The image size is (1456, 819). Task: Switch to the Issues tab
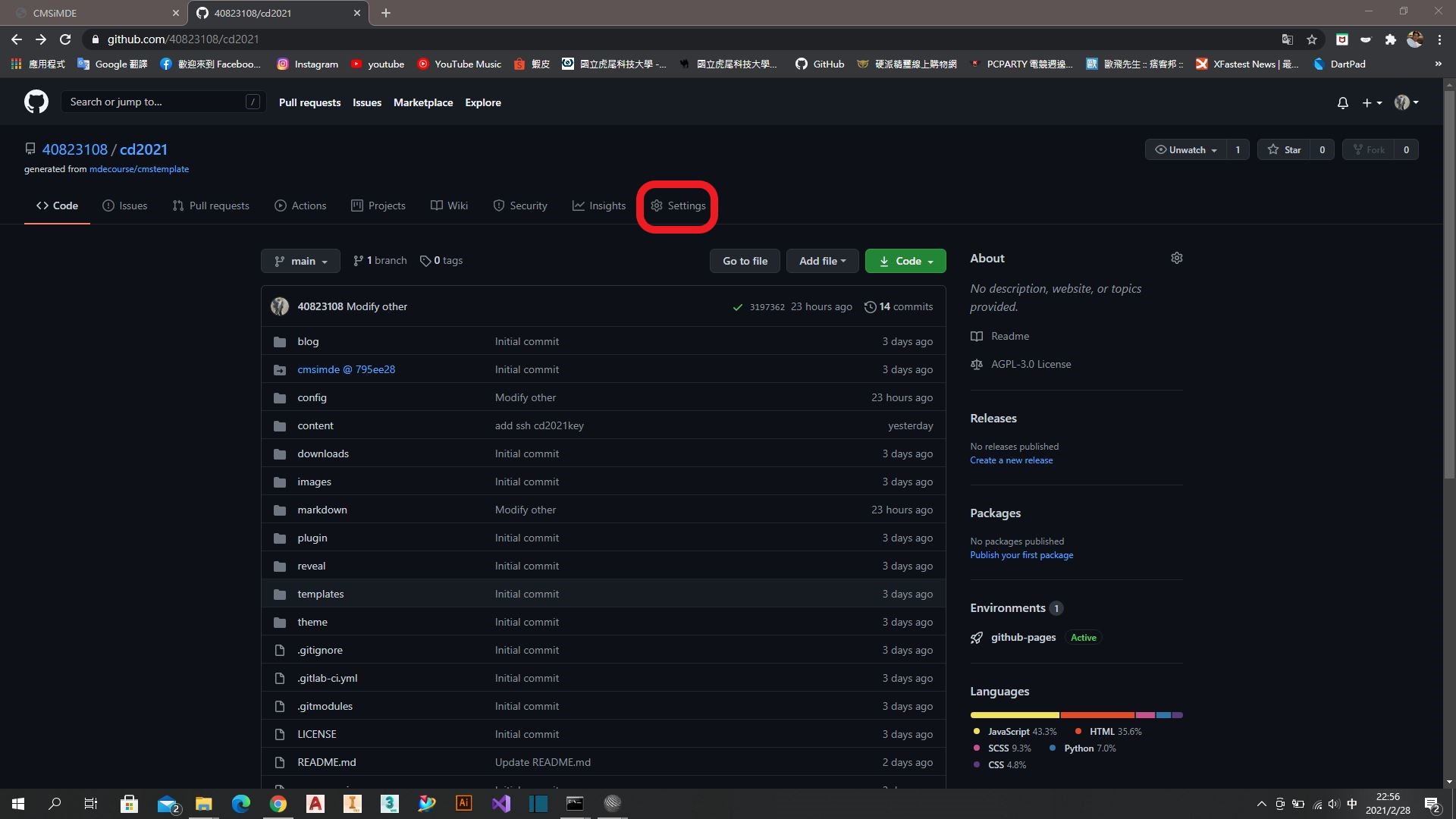point(125,206)
